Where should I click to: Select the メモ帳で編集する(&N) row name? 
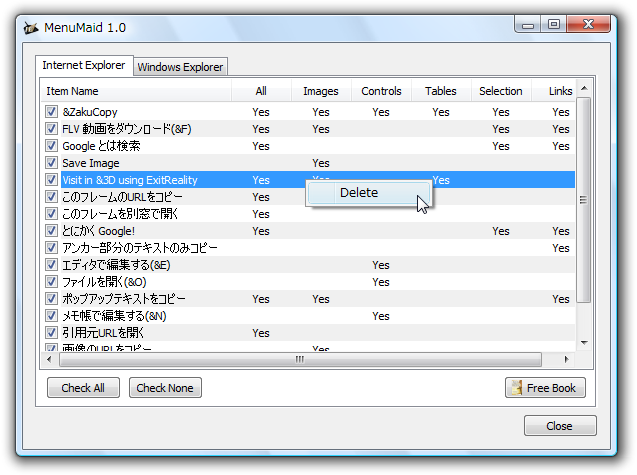114,316
